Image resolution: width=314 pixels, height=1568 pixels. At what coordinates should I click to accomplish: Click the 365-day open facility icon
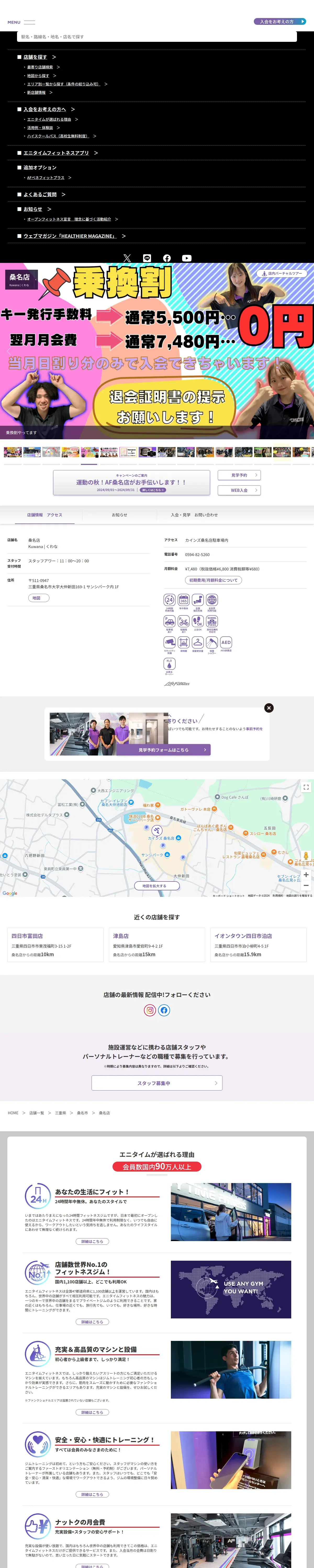[x=183, y=599]
